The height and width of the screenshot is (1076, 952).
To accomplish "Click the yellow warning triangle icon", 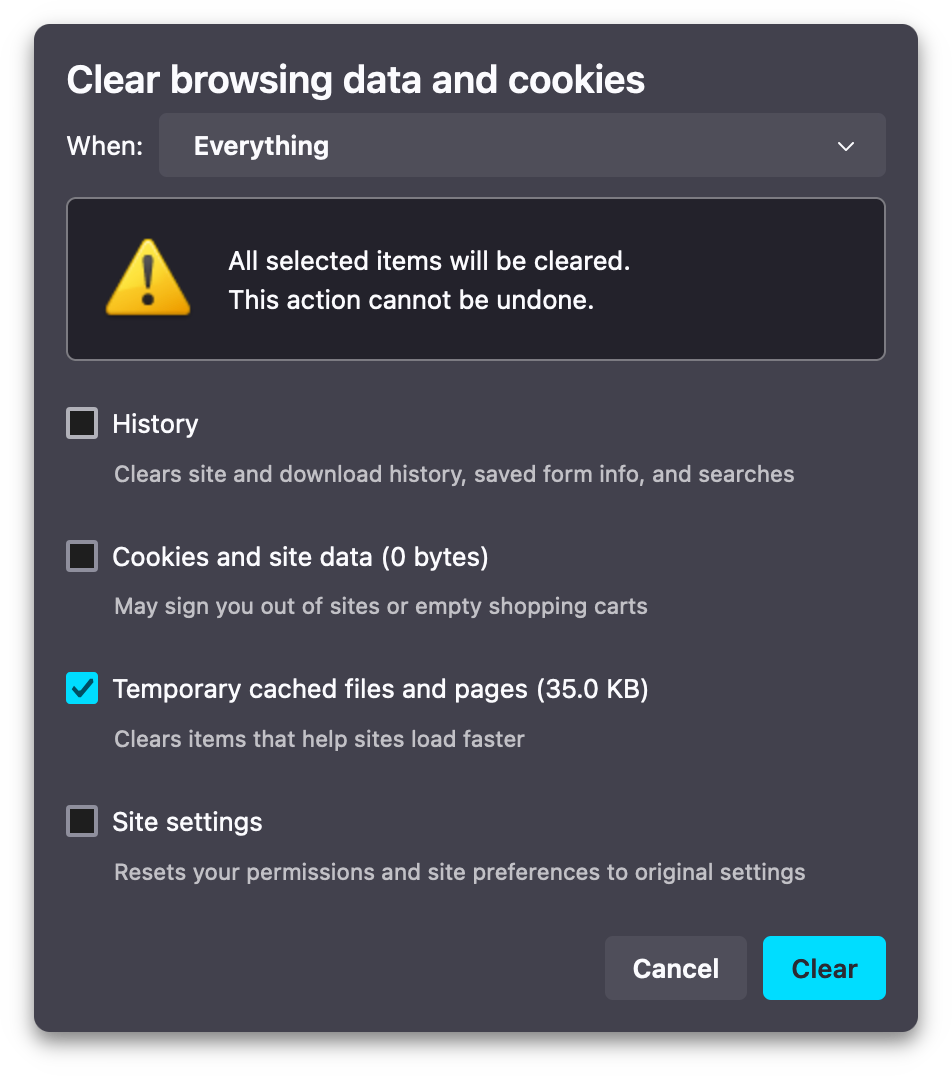I will click(x=148, y=277).
